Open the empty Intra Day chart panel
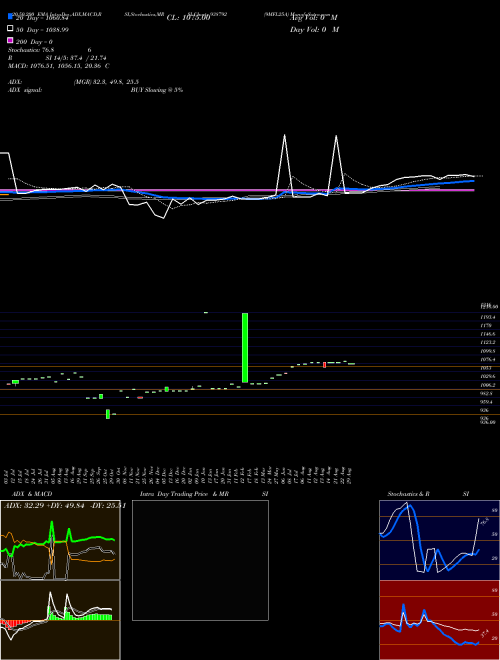This screenshot has width=500, height=660. point(200,560)
